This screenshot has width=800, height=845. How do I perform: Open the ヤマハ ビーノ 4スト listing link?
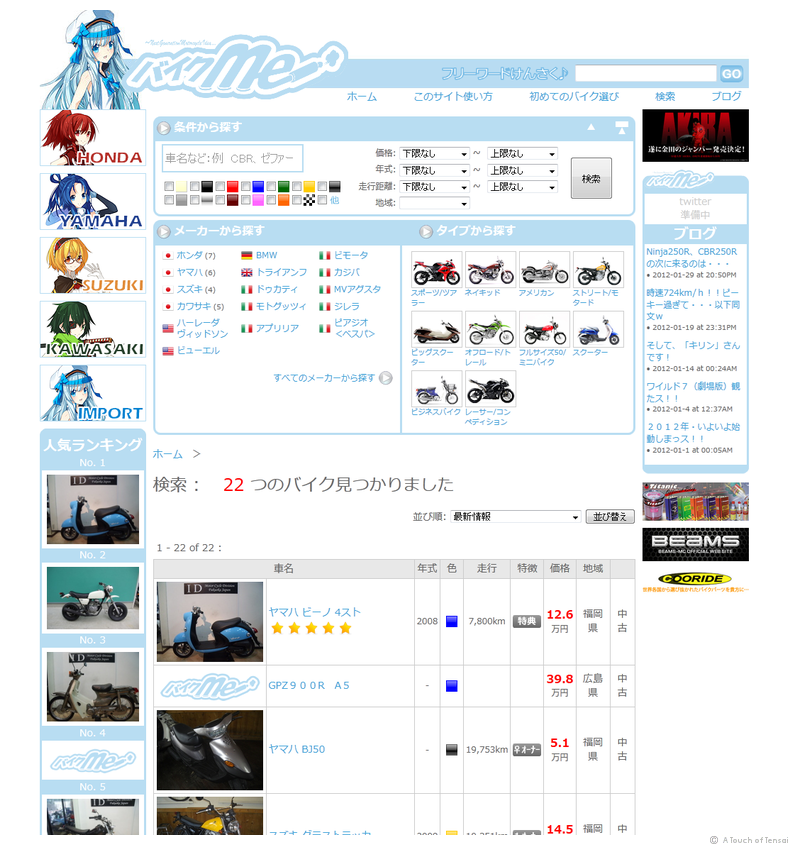314,612
